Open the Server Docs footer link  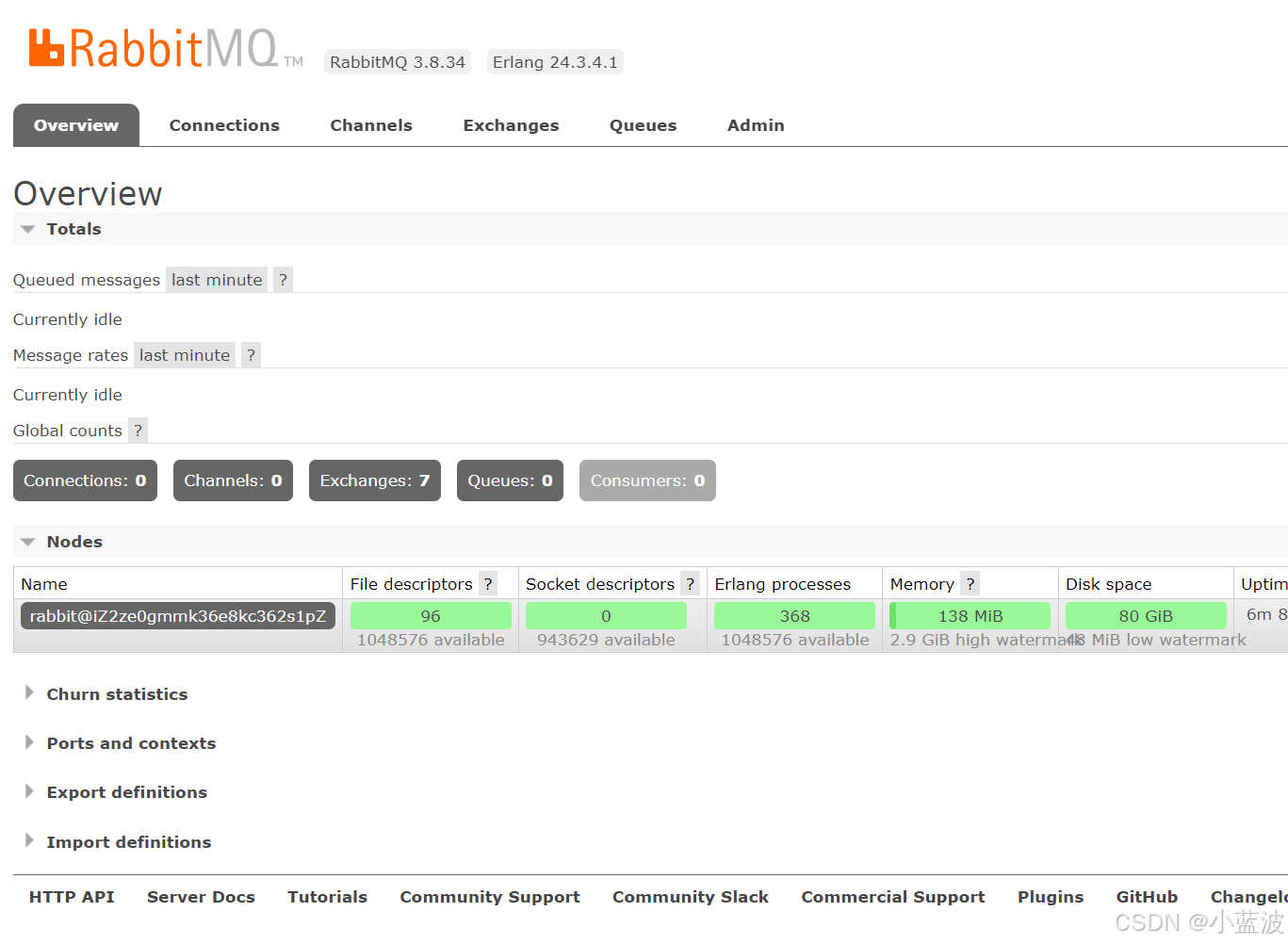201,896
